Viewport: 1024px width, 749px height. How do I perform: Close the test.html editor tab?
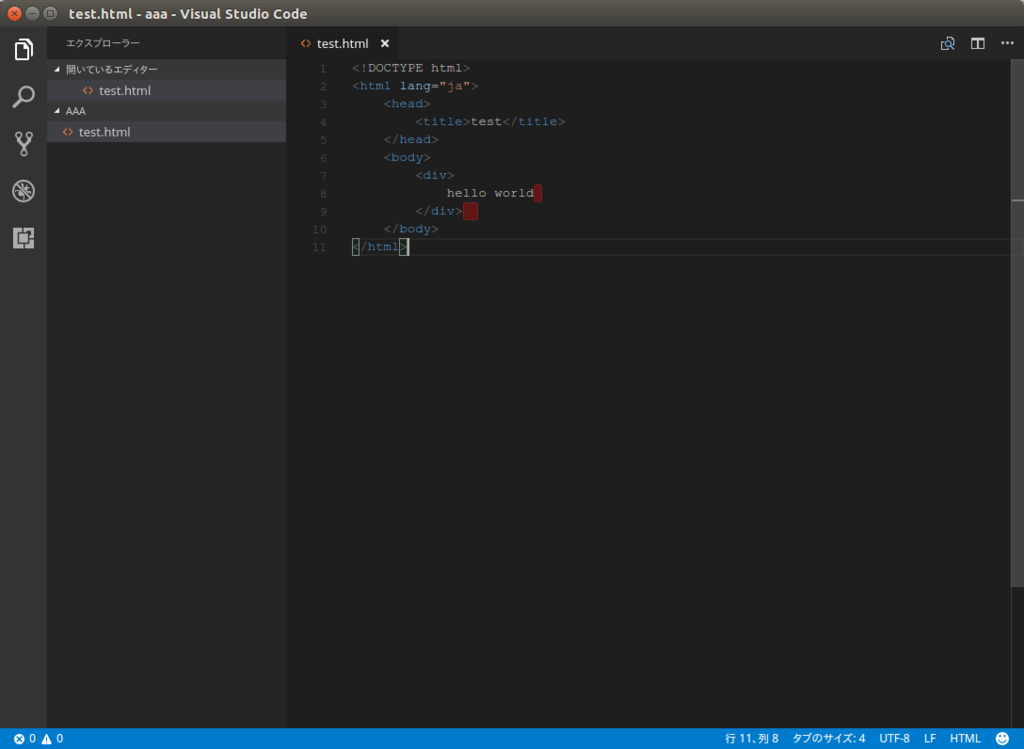point(385,44)
